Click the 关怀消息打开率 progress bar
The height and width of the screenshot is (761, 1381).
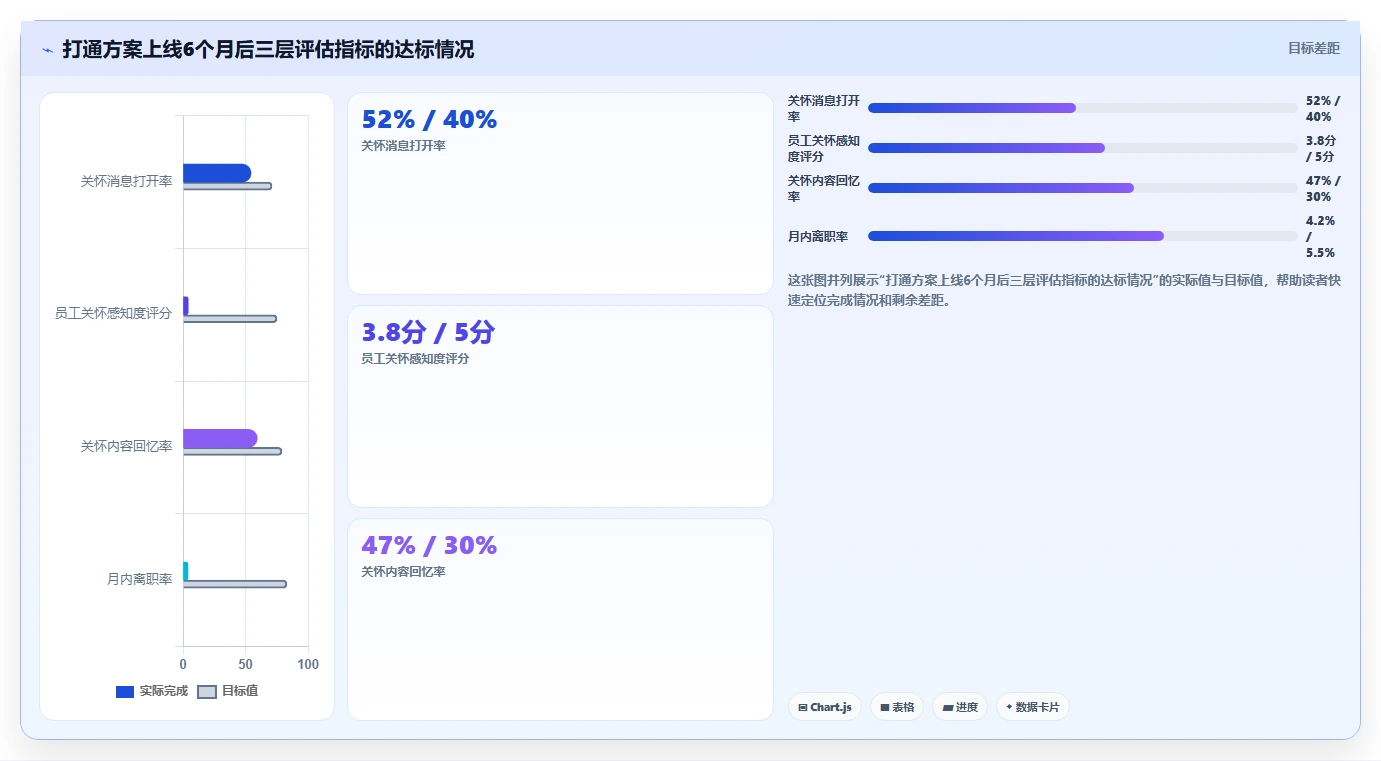[1083, 108]
